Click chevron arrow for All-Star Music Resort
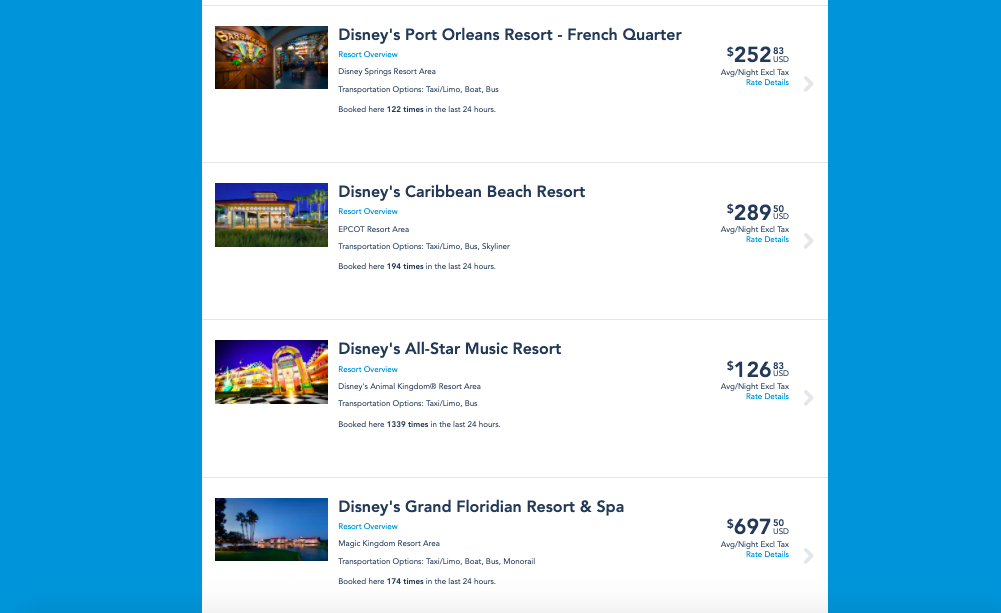Image resolution: width=1001 pixels, height=613 pixels. 808,398
